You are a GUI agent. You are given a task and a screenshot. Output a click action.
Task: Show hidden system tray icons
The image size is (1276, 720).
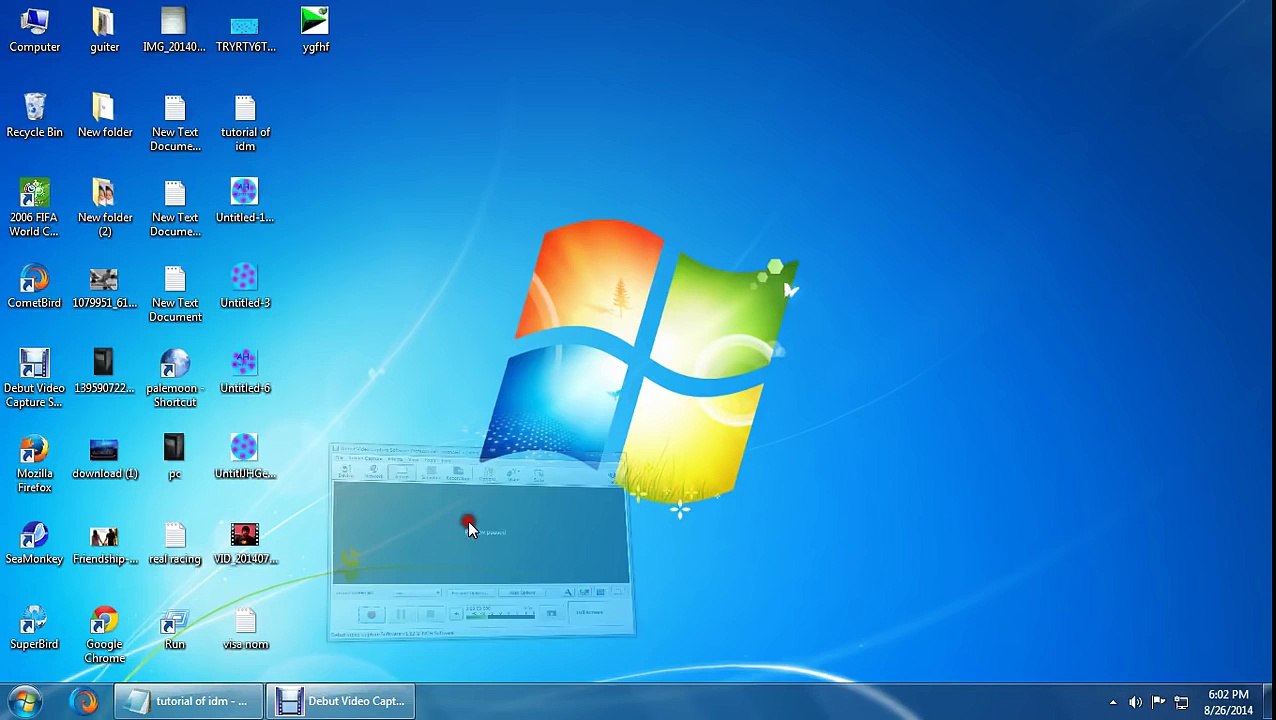[x=1113, y=702]
